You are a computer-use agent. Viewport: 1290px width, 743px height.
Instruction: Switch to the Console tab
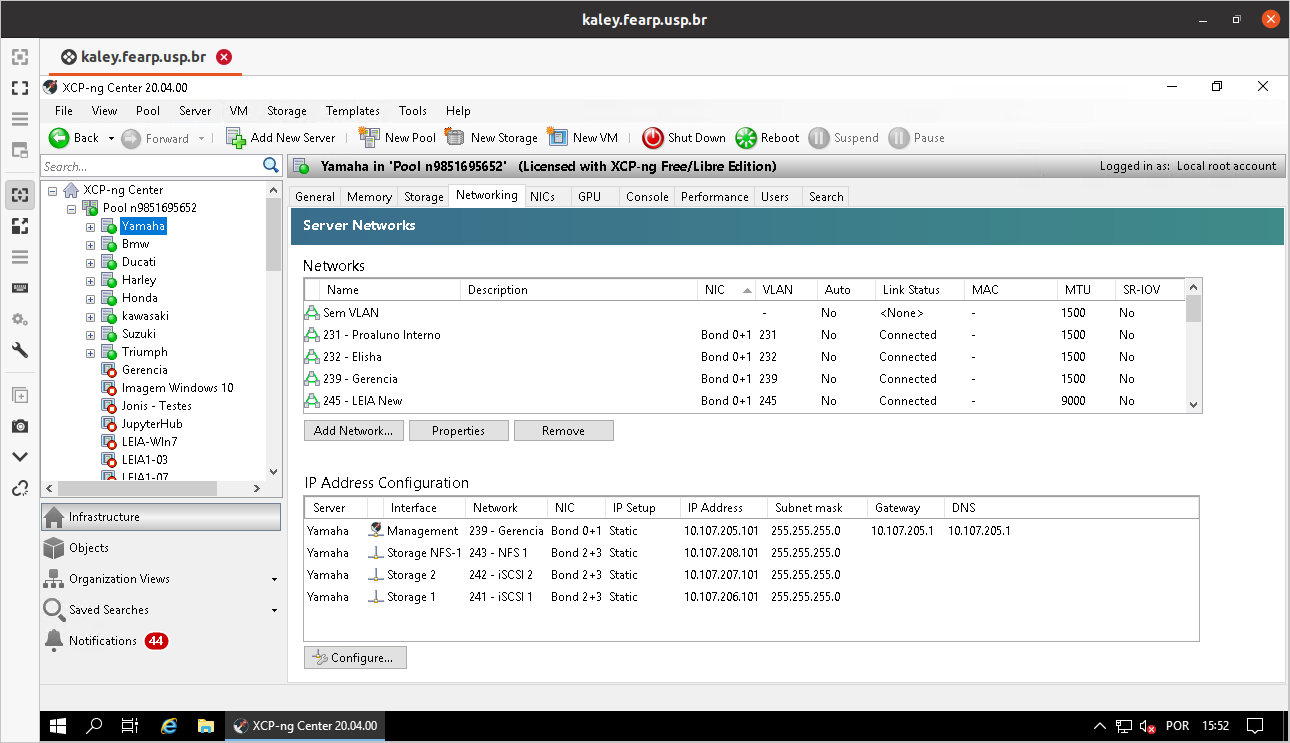[x=647, y=197]
